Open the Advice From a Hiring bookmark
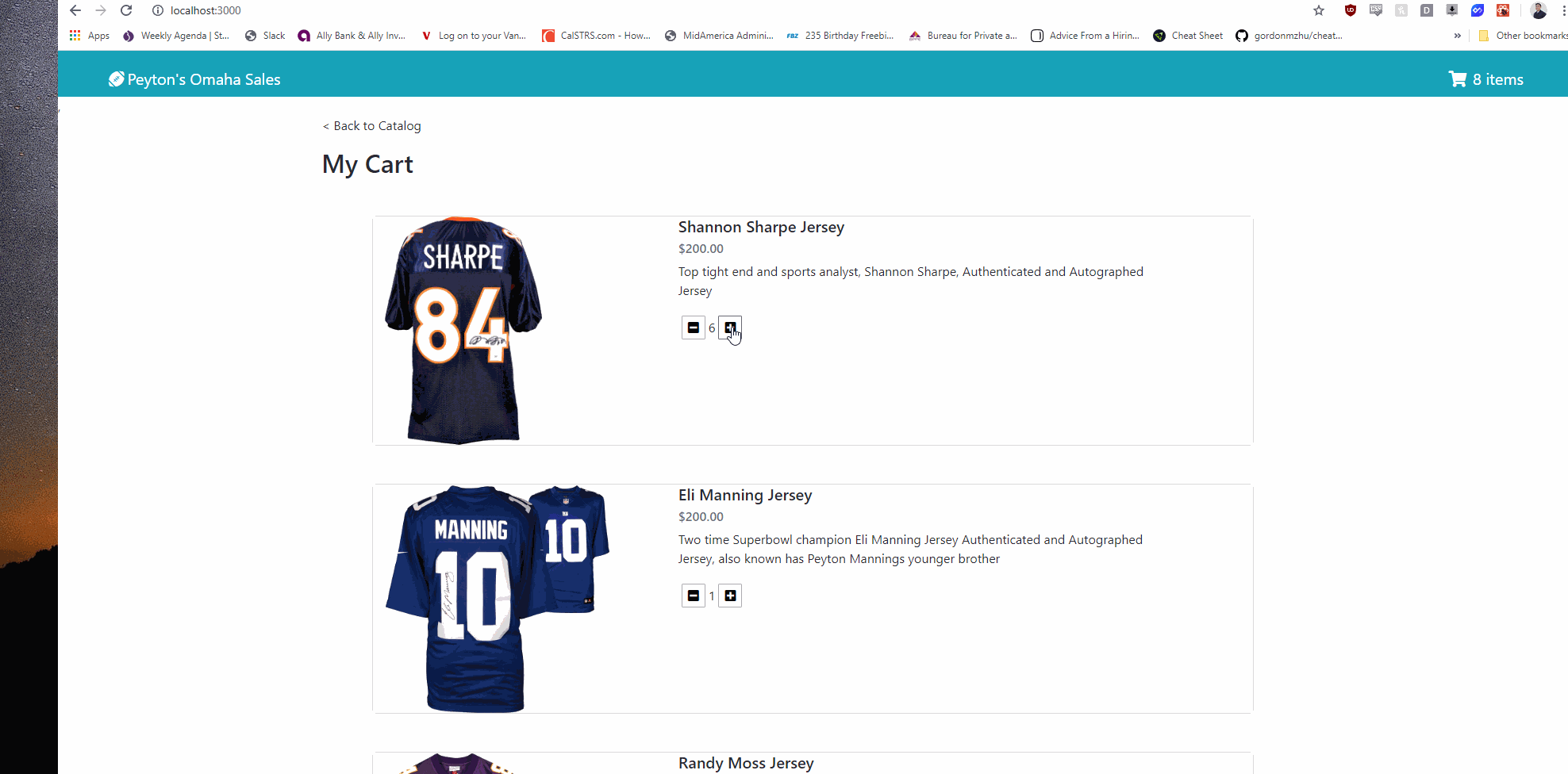Image resolution: width=1568 pixels, height=774 pixels. (1085, 36)
